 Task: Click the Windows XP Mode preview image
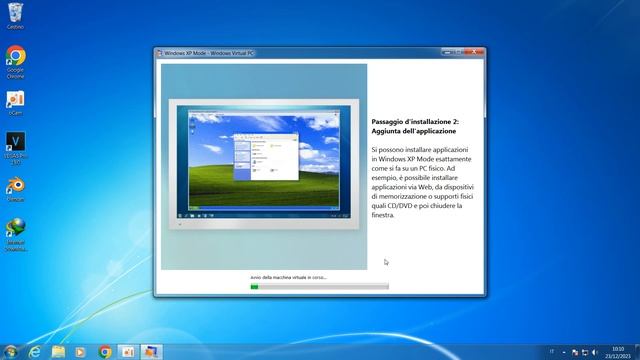[x=264, y=167]
